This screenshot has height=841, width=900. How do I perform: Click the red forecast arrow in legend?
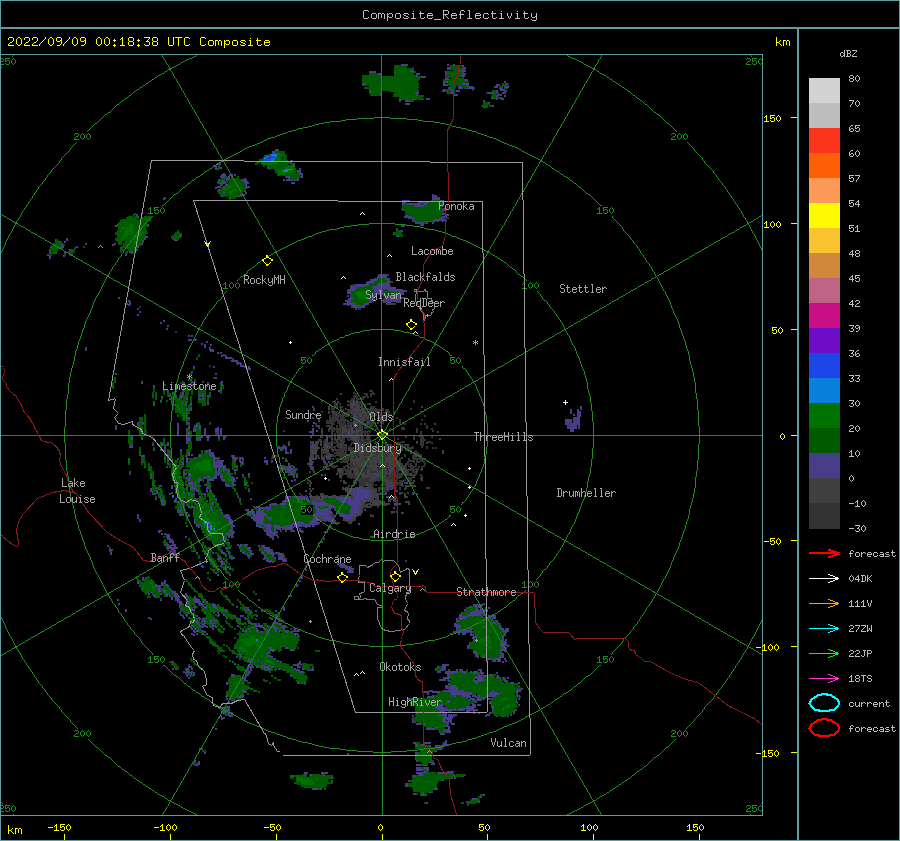[824, 553]
